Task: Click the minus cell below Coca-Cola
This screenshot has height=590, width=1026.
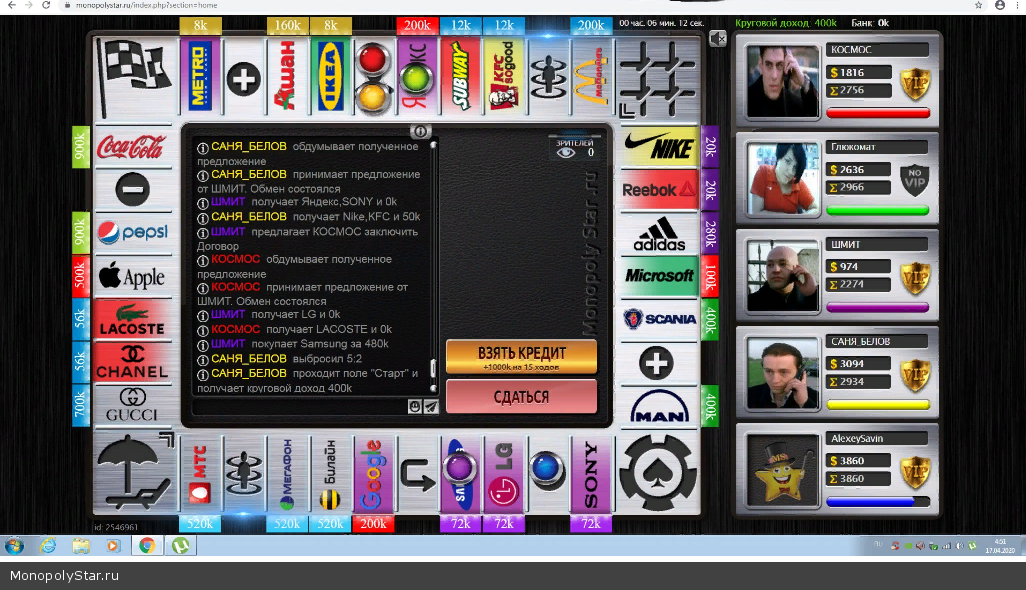Action: [x=133, y=190]
